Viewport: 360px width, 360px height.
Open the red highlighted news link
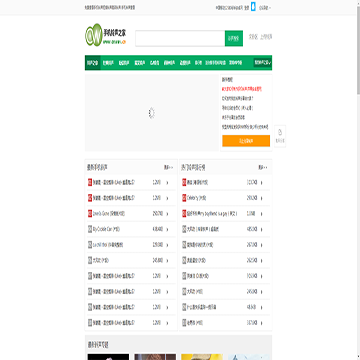(242, 89)
